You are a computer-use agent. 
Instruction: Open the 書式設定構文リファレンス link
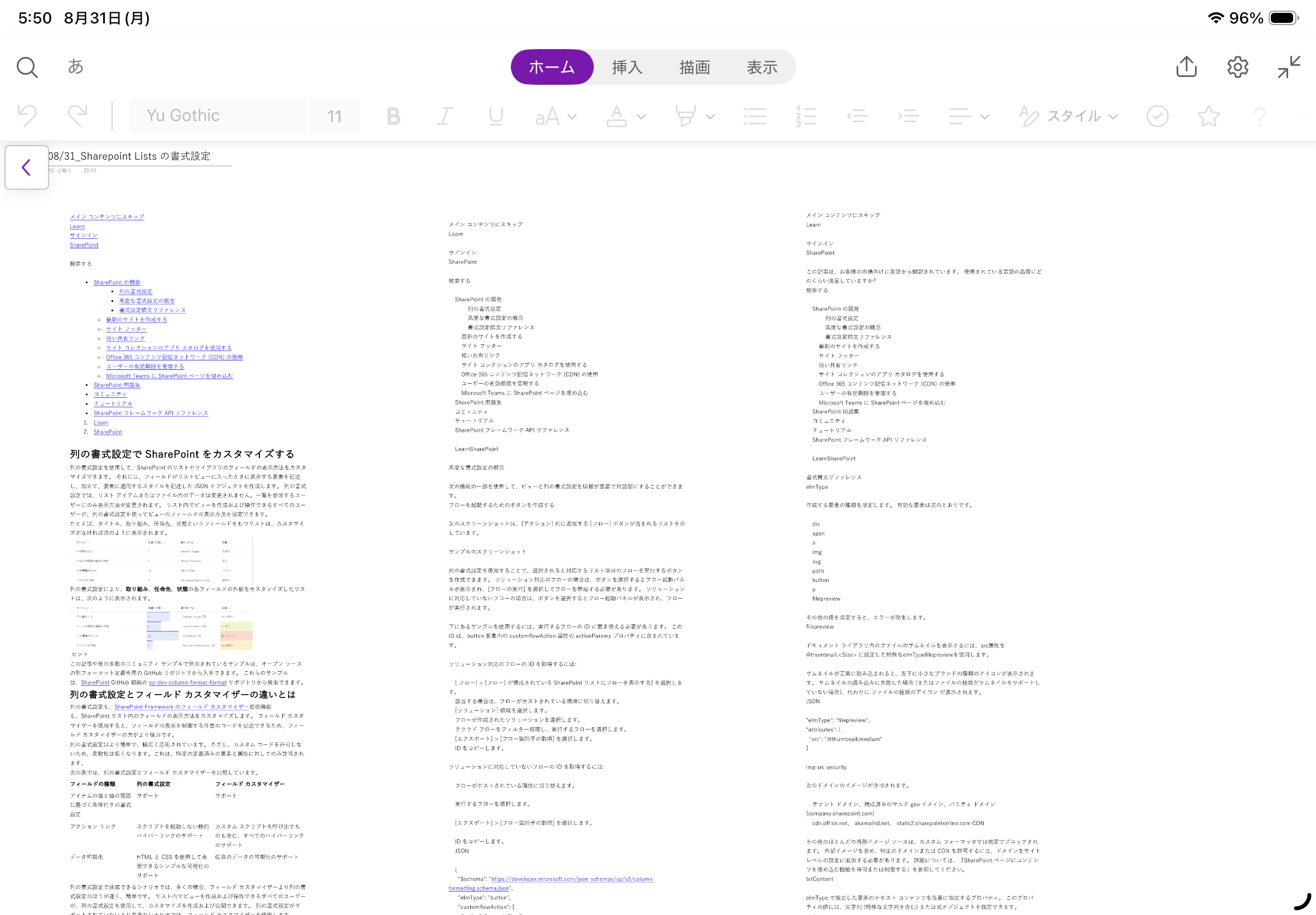tap(152, 310)
